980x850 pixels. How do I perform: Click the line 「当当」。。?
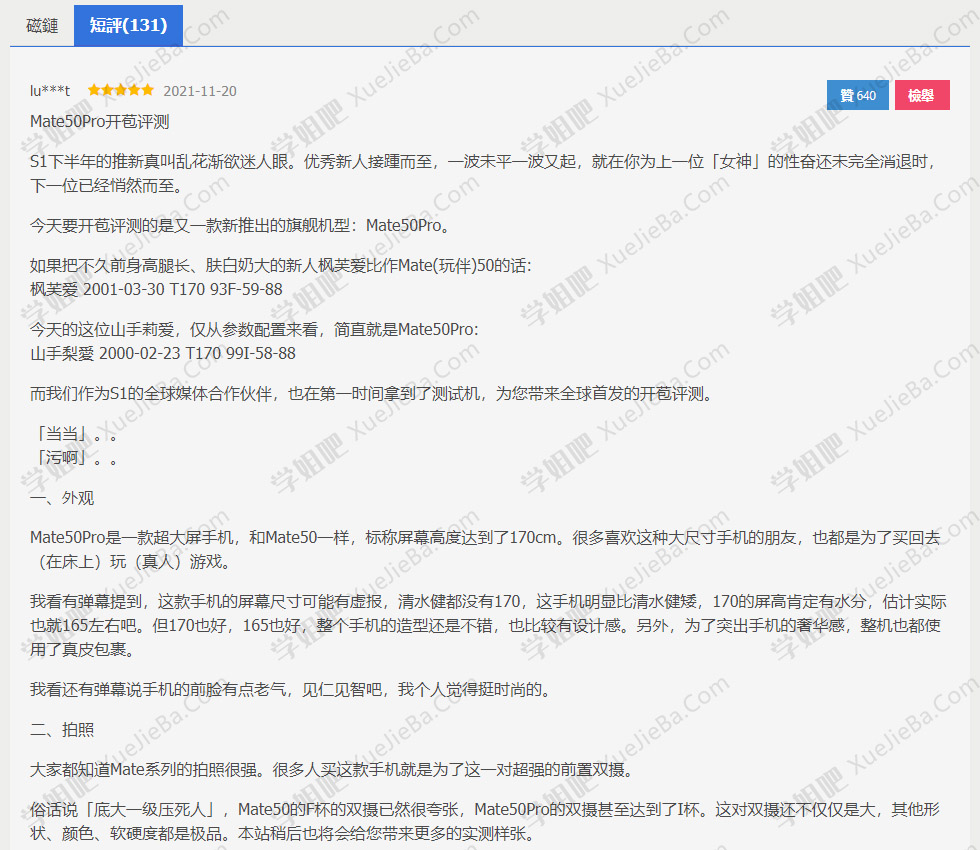pyautogui.click(x=75, y=434)
